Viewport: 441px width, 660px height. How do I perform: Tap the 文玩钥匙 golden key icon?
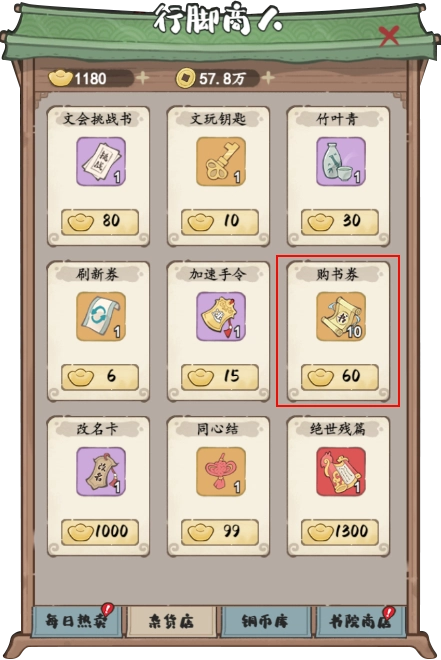point(221,161)
